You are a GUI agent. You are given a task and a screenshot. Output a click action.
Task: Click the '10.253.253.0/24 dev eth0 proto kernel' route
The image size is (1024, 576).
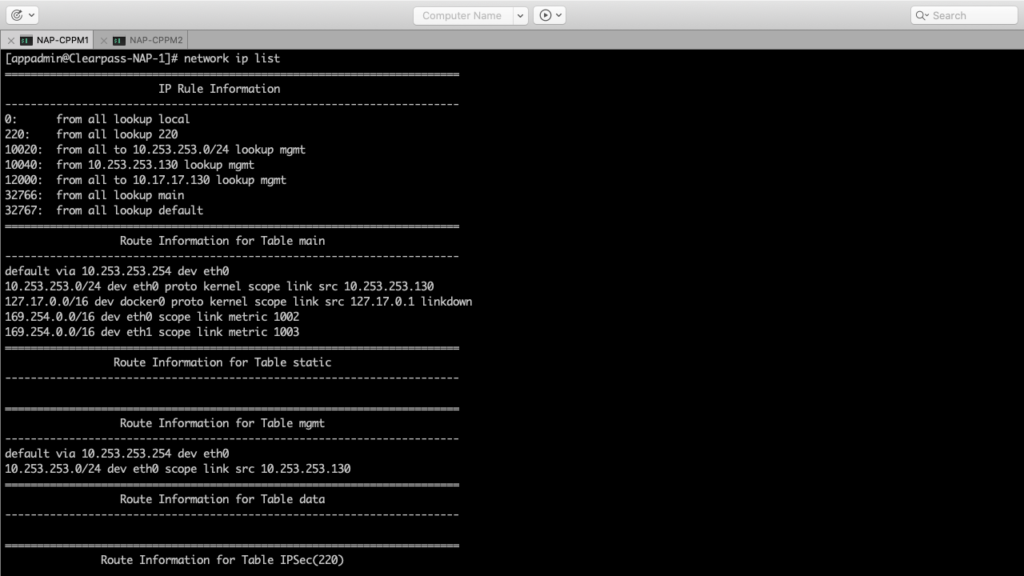pos(219,286)
